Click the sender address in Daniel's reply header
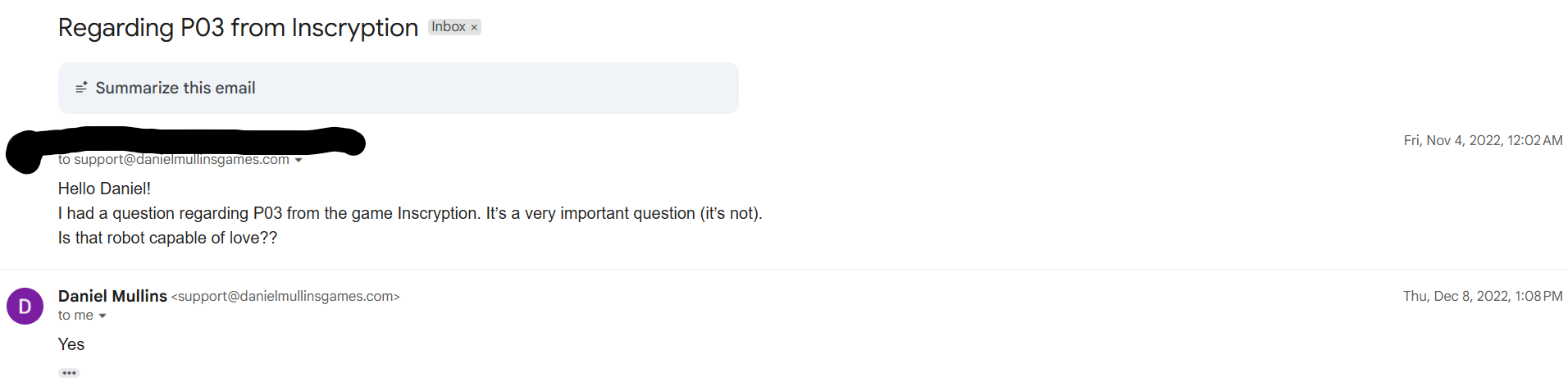The image size is (1568, 391). coord(285,297)
